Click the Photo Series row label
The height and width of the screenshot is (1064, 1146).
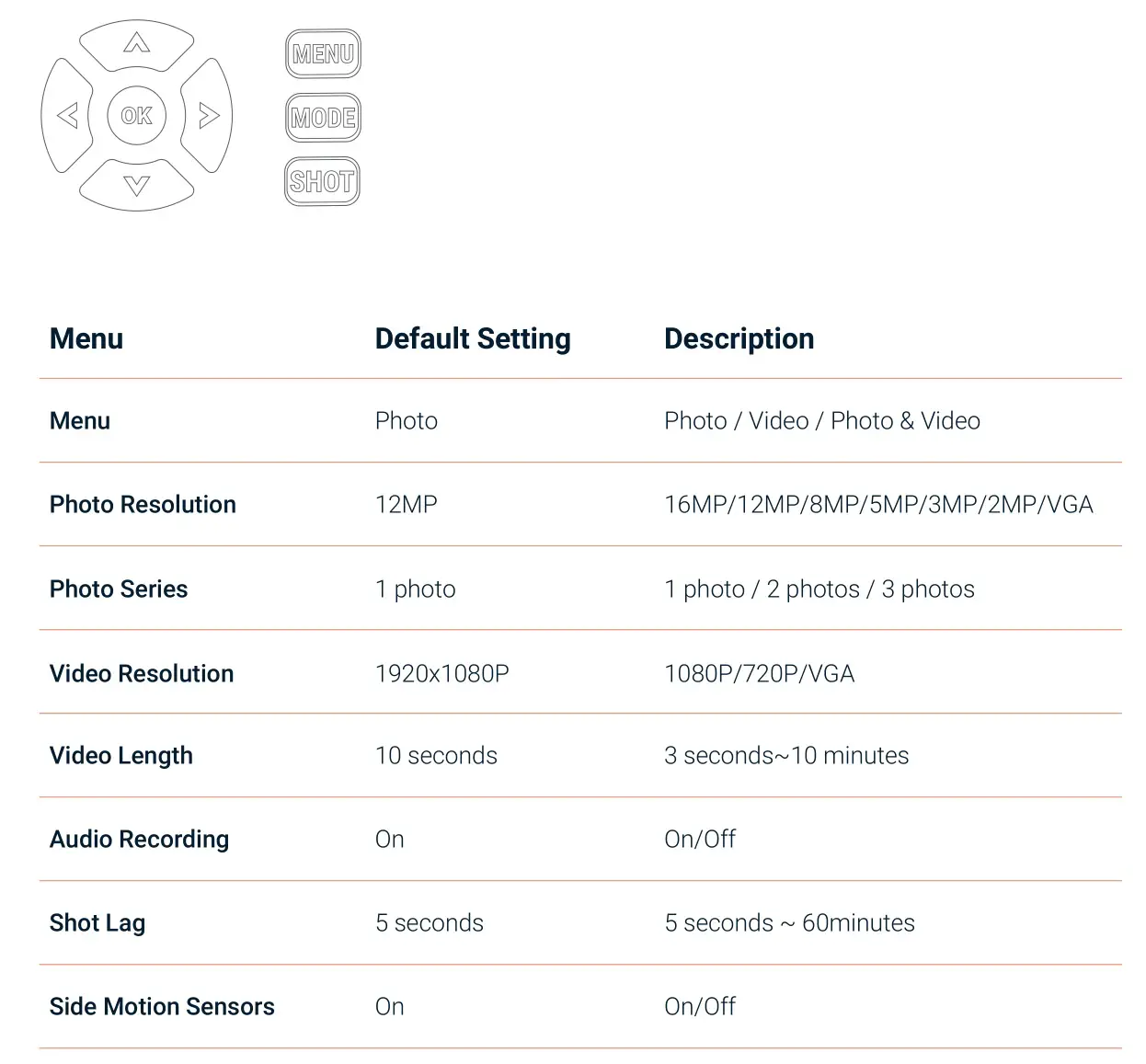pos(119,589)
